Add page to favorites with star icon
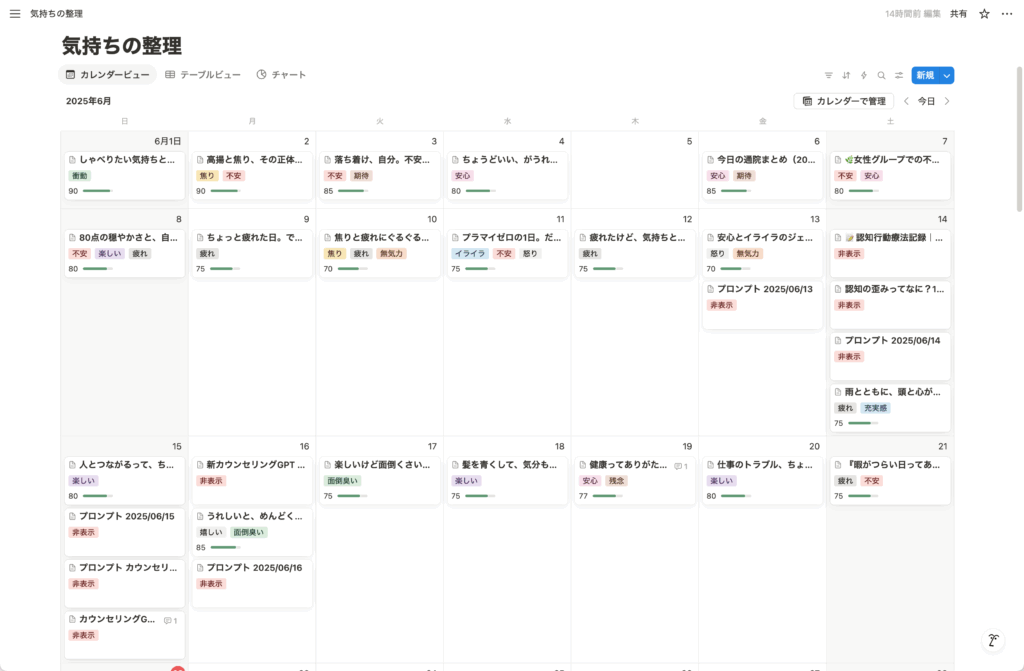Image resolution: width=1024 pixels, height=671 pixels. (984, 14)
